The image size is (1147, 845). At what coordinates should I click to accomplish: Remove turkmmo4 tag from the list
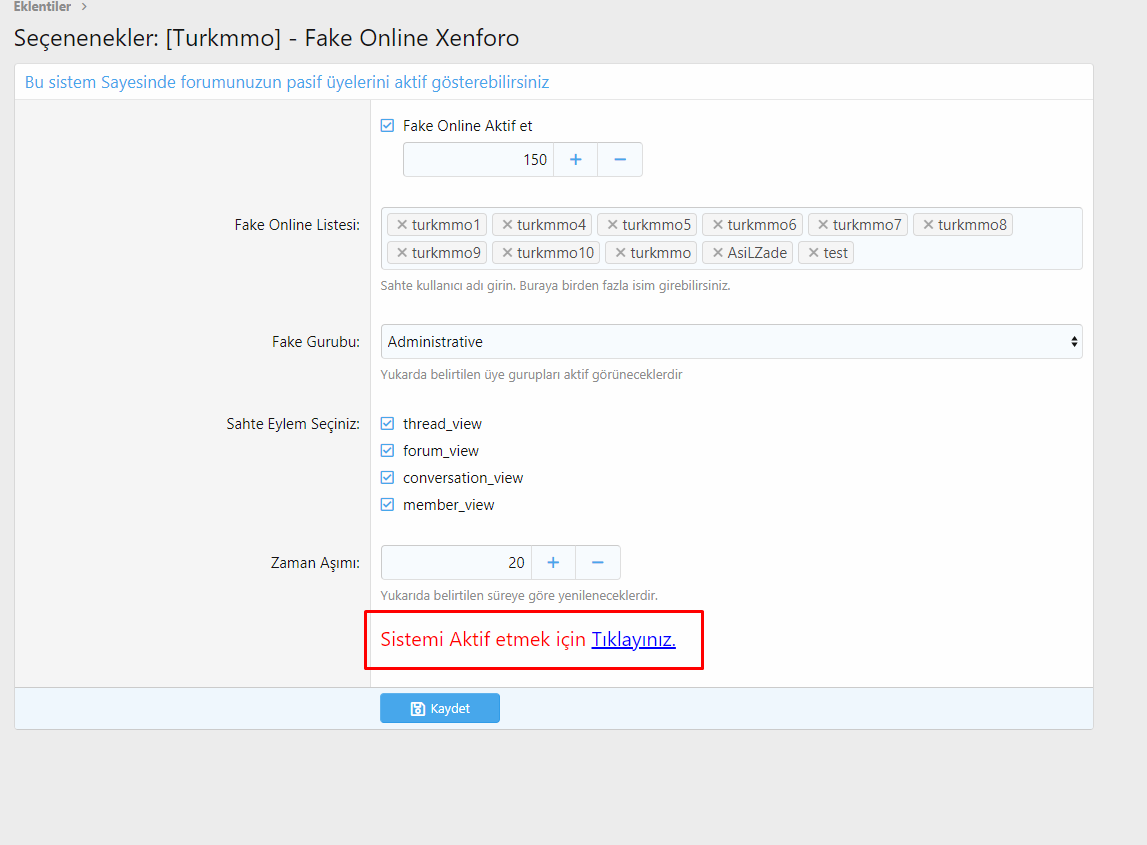(x=507, y=225)
